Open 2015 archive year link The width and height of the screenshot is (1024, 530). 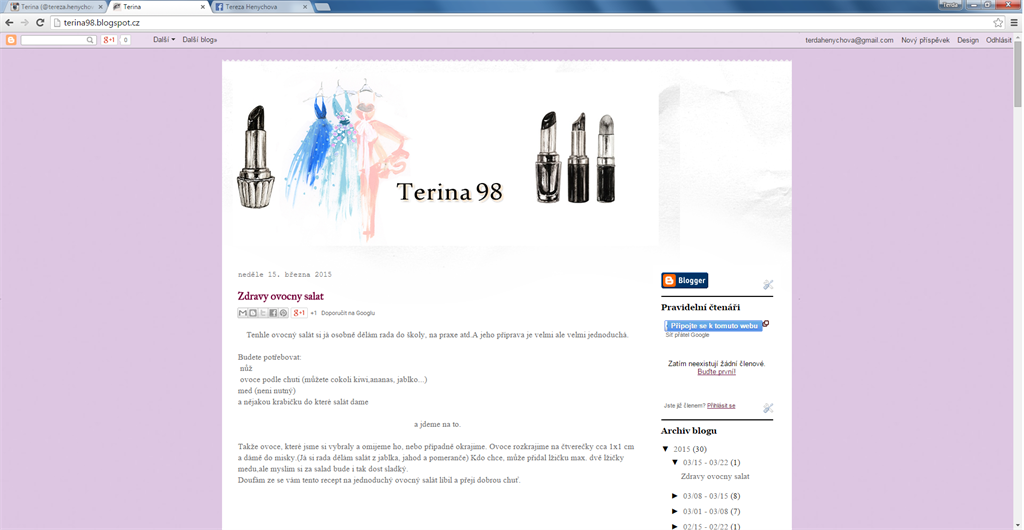click(x=682, y=449)
